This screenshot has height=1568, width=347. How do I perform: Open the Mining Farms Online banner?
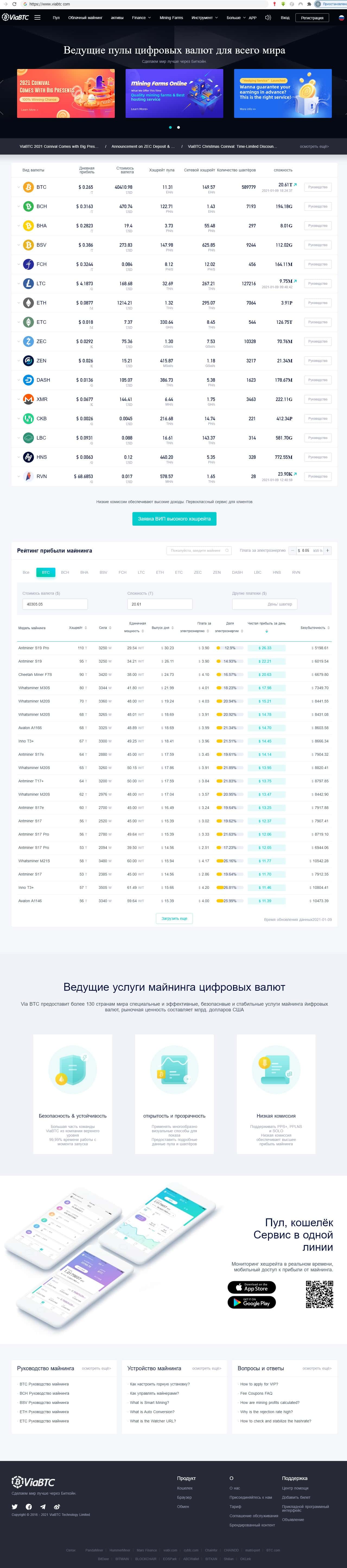coord(174,93)
